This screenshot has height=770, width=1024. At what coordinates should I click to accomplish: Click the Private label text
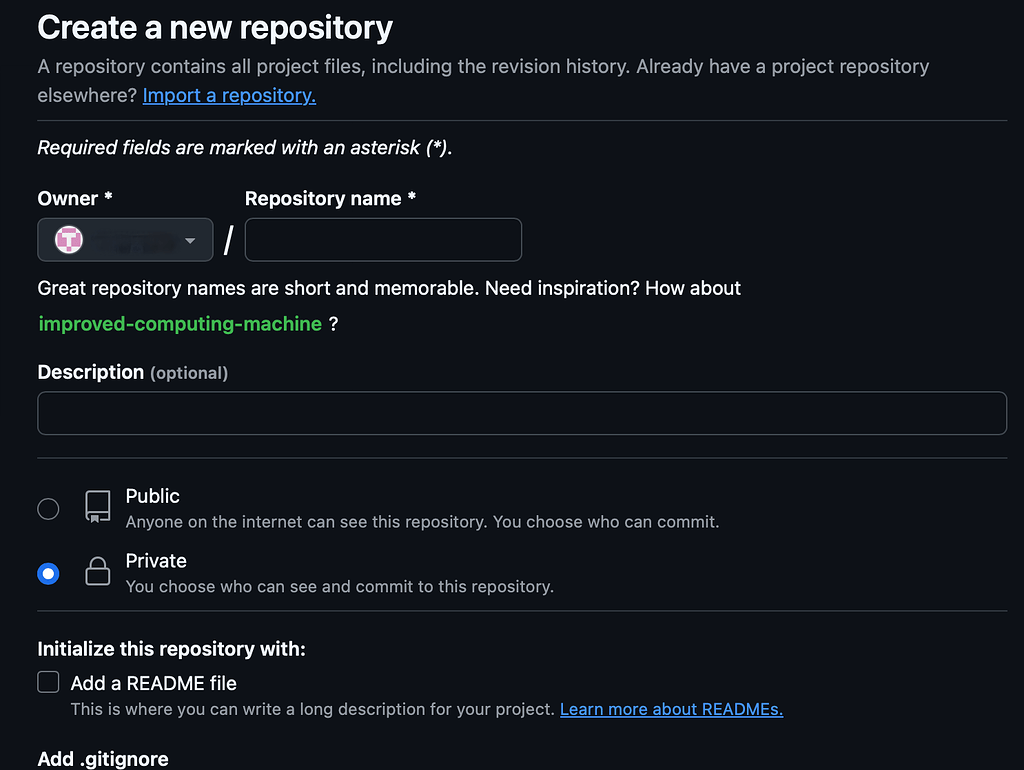pos(156,561)
